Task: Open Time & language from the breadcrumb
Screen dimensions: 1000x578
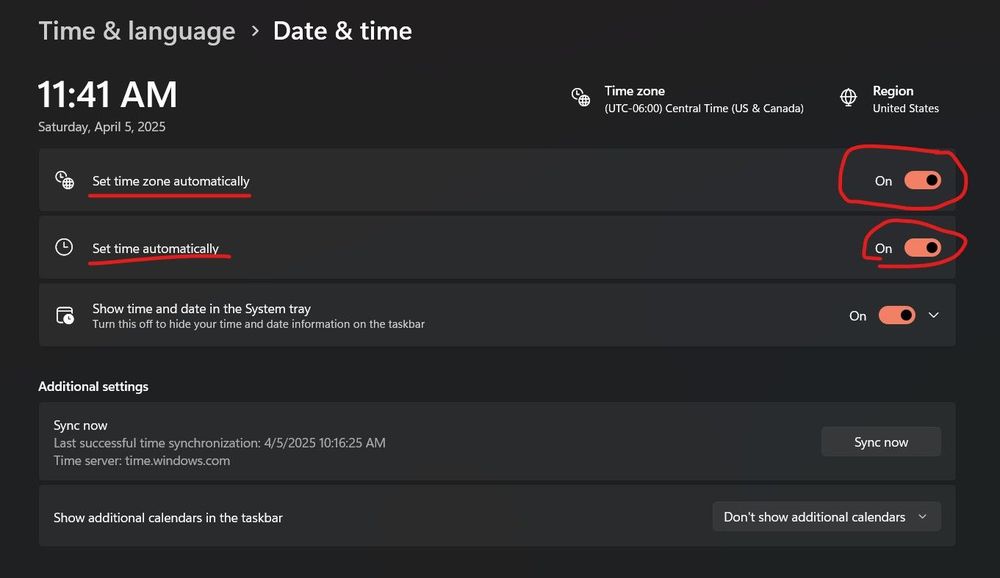Action: [136, 31]
